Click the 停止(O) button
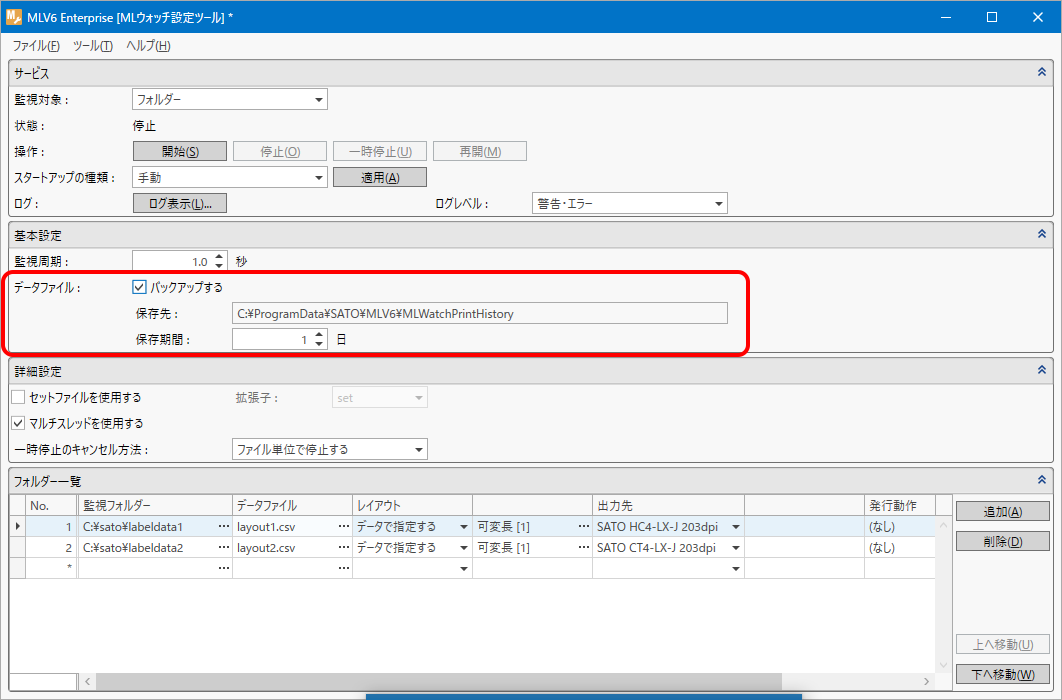This screenshot has height=700, width=1062. 280,152
